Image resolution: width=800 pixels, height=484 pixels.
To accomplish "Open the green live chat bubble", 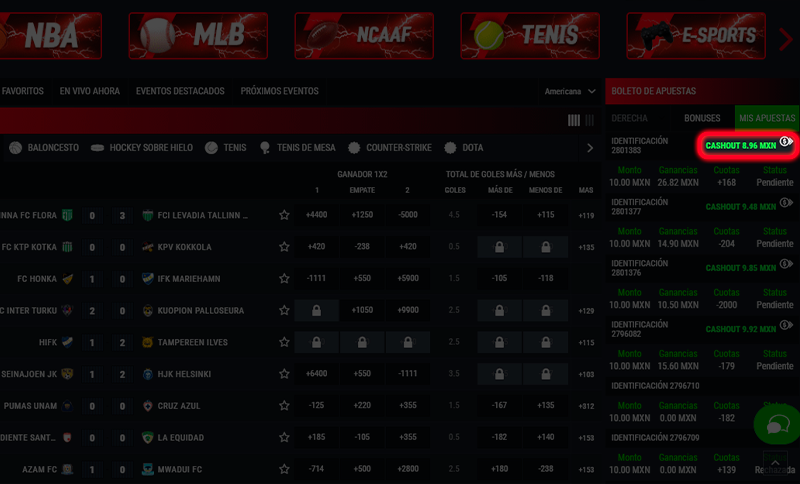I will pyautogui.click(x=777, y=424).
